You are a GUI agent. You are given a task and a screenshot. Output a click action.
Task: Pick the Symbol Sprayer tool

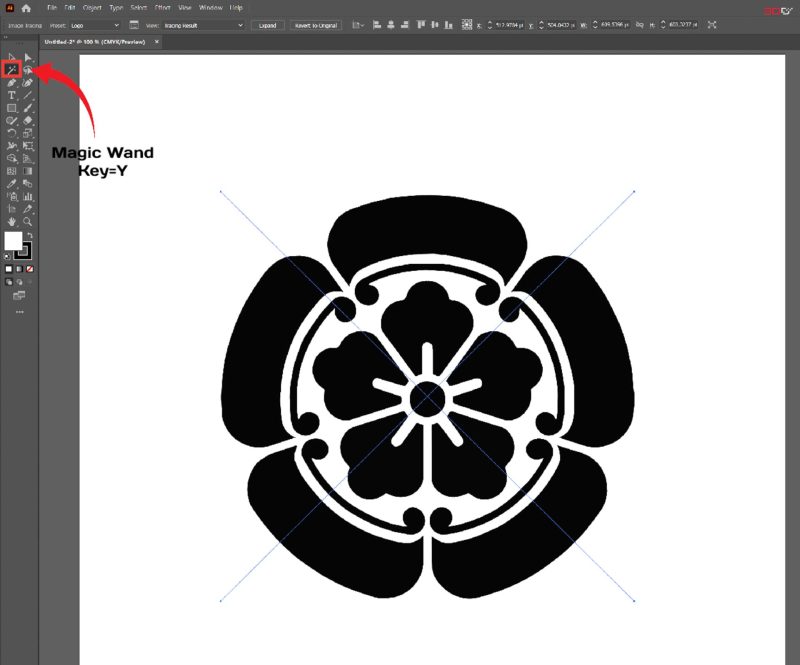11,196
